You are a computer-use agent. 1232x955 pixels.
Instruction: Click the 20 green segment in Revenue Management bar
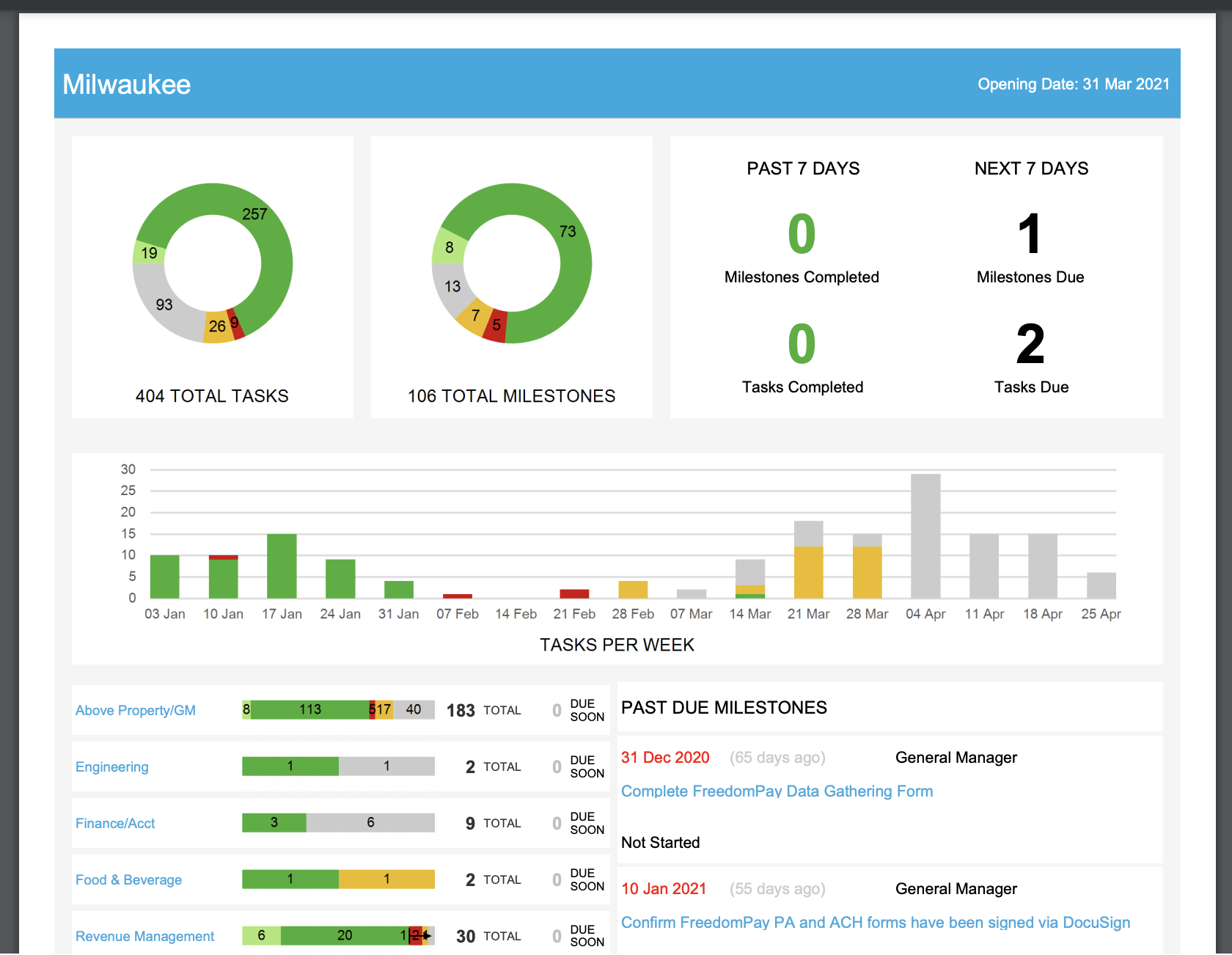coord(345,935)
